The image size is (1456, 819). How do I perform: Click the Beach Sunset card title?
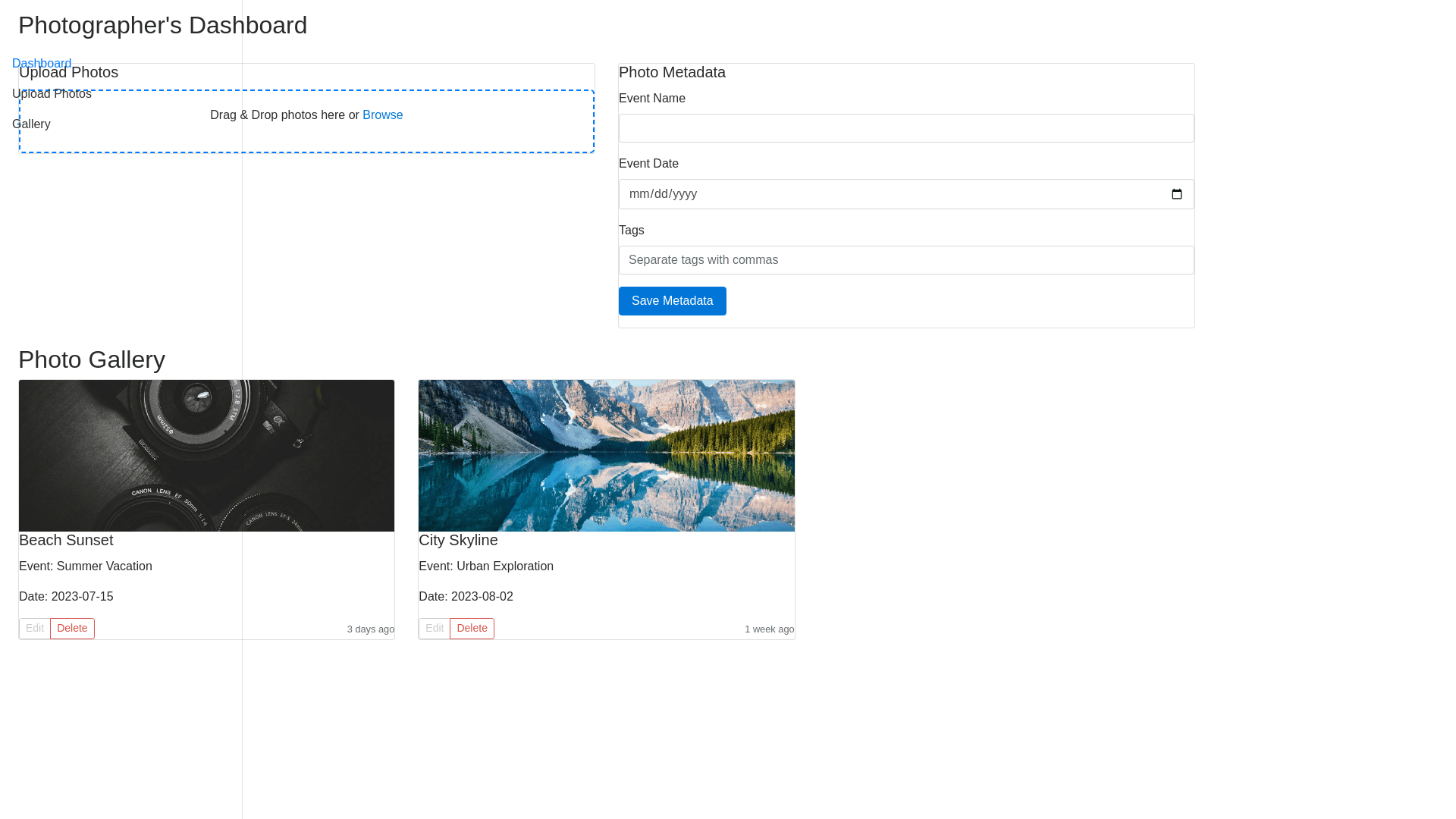coord(66,540)
